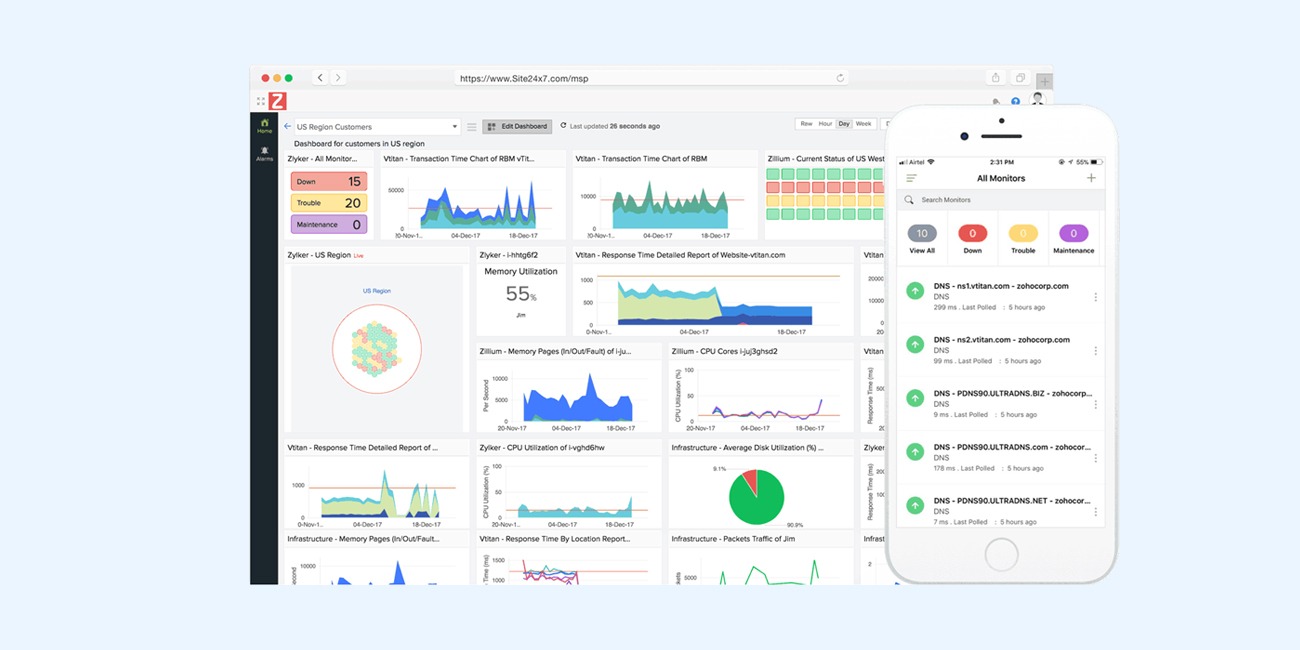Open options menu for DNS ns1.vtitan.com monitor
Image resolution: width=1300 pixels, height=650 pixels.
pyautogui.click(x=1096, y=297)
